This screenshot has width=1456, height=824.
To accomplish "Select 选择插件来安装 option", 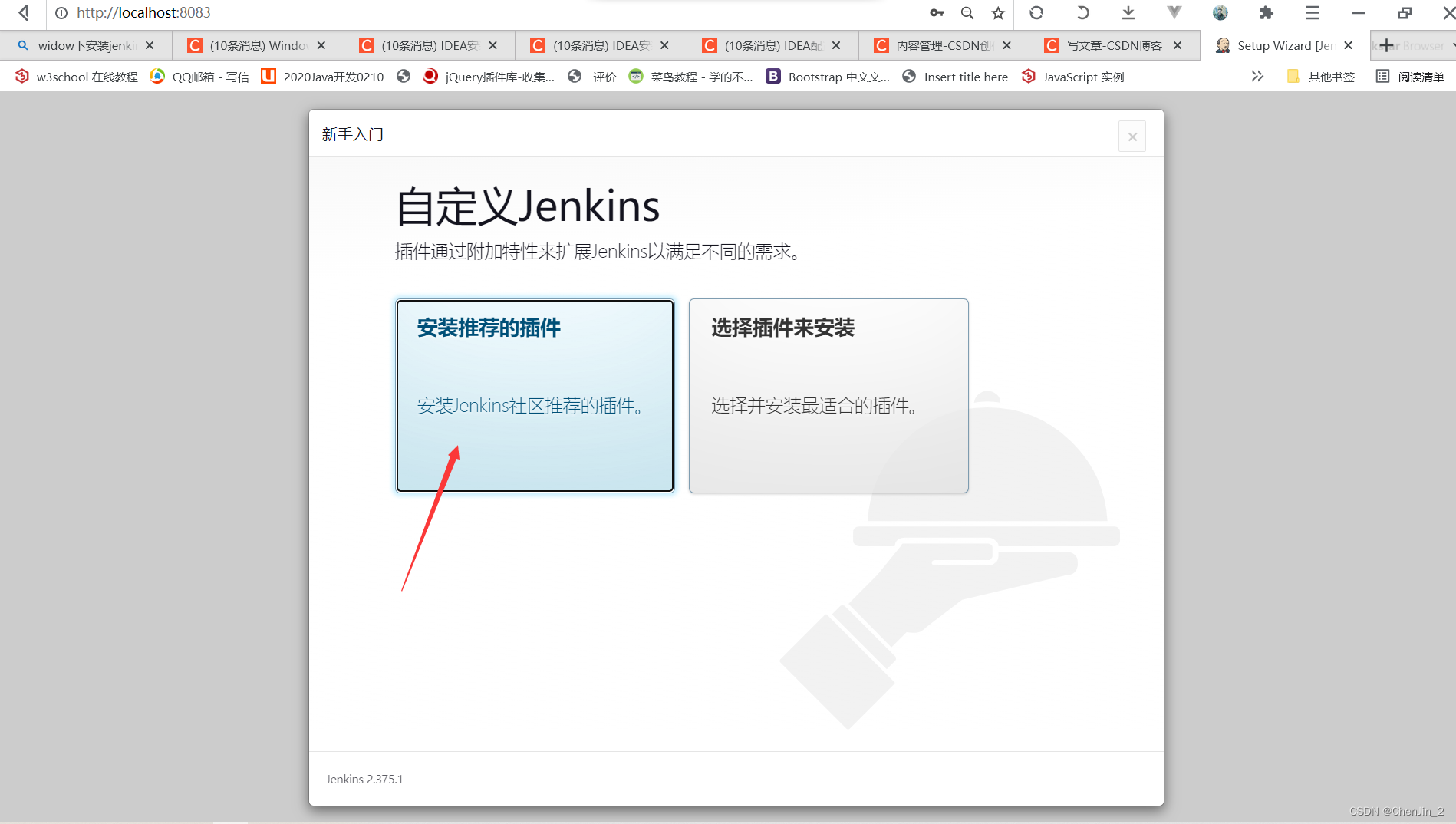I will (x=828, y=396).
